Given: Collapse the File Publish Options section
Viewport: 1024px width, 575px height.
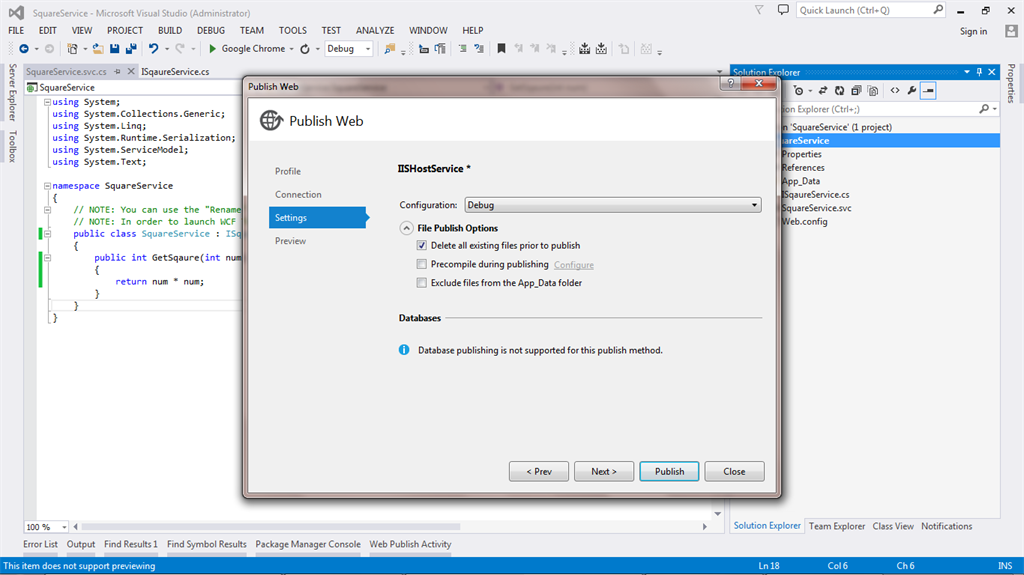Looking at the screenshot, I should 406,228.
